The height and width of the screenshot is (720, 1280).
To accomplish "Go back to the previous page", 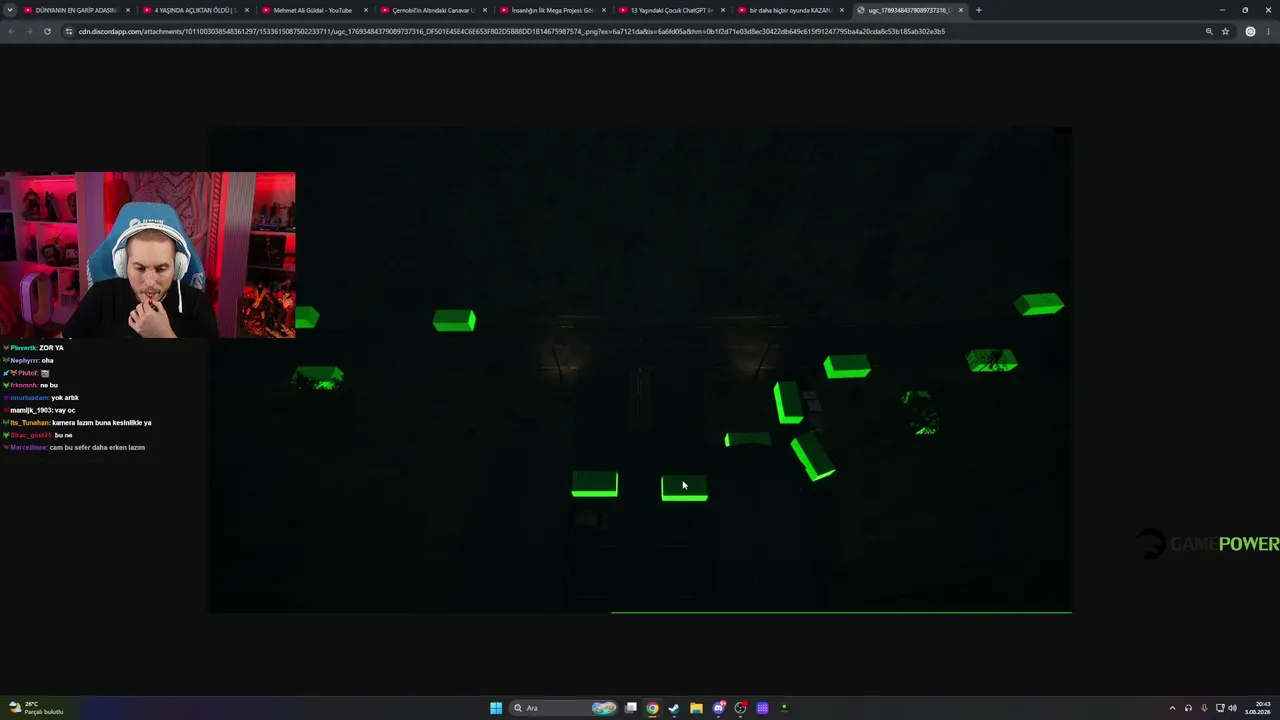I will (11, 31).
